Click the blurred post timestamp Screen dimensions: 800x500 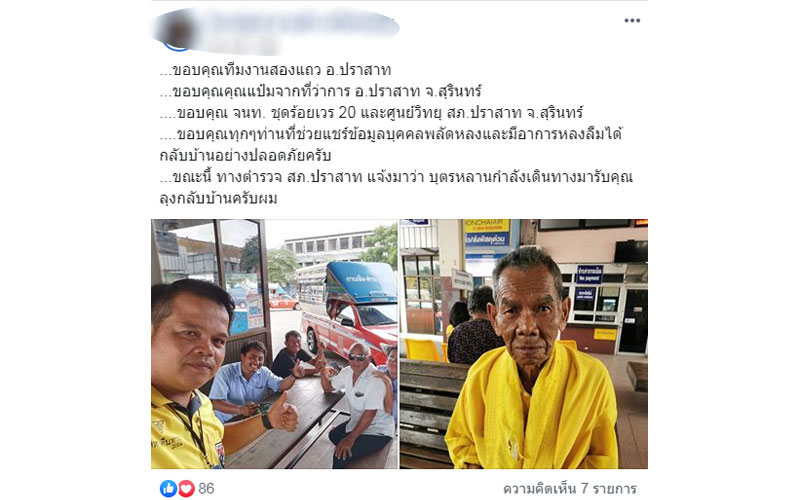(x=242, y=46)
